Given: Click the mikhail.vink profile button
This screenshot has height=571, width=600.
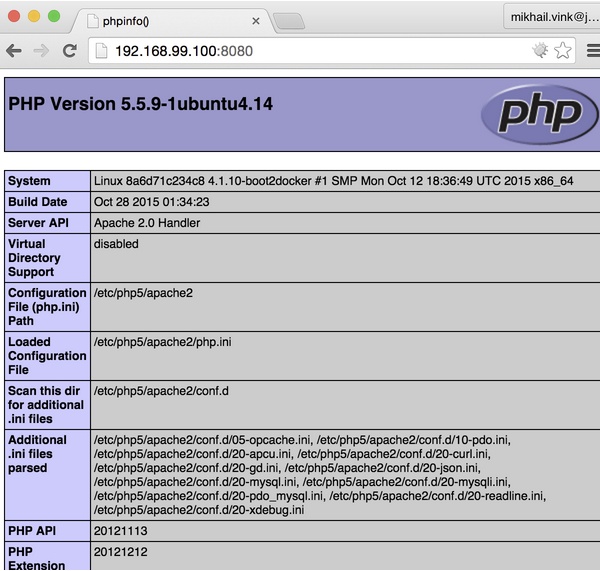Looking at the screenshot, I should [x=553, y=17].
